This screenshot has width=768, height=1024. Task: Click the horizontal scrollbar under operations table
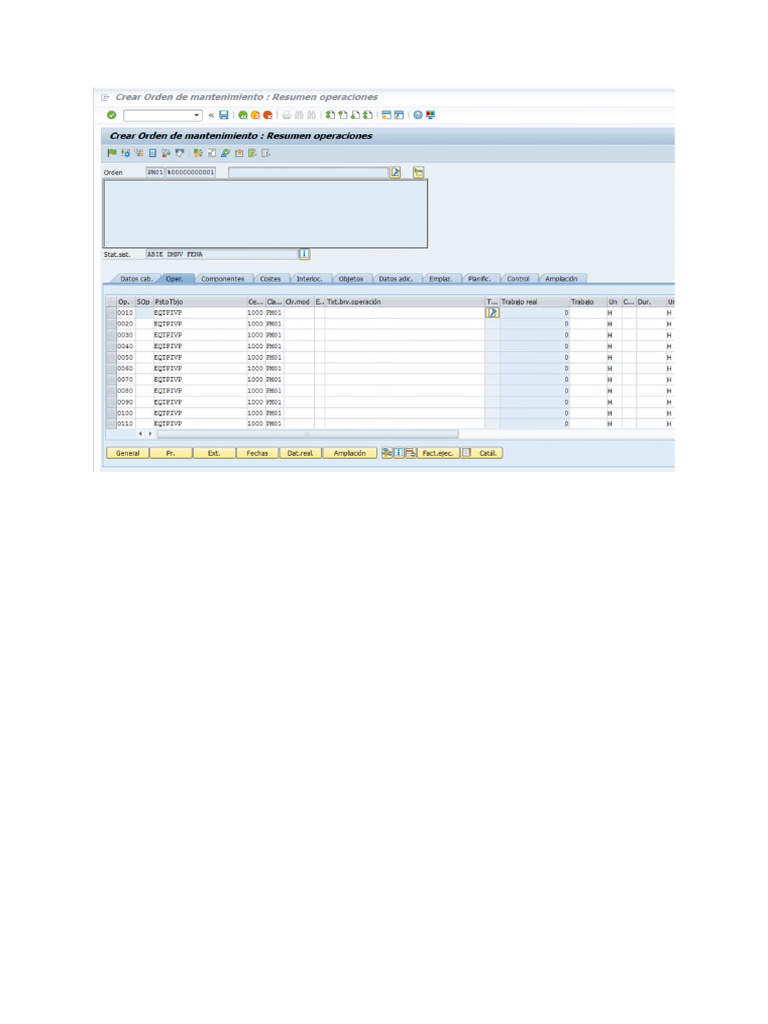(308, 434)
